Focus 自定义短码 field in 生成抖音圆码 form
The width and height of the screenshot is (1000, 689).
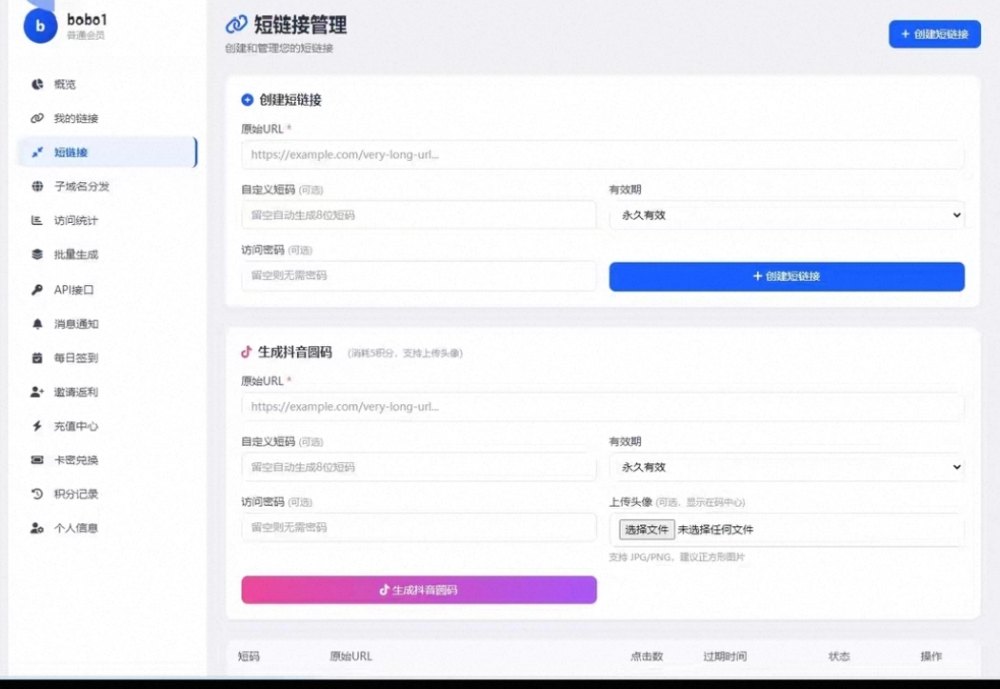pyautogui.click(x=419, y=467)
